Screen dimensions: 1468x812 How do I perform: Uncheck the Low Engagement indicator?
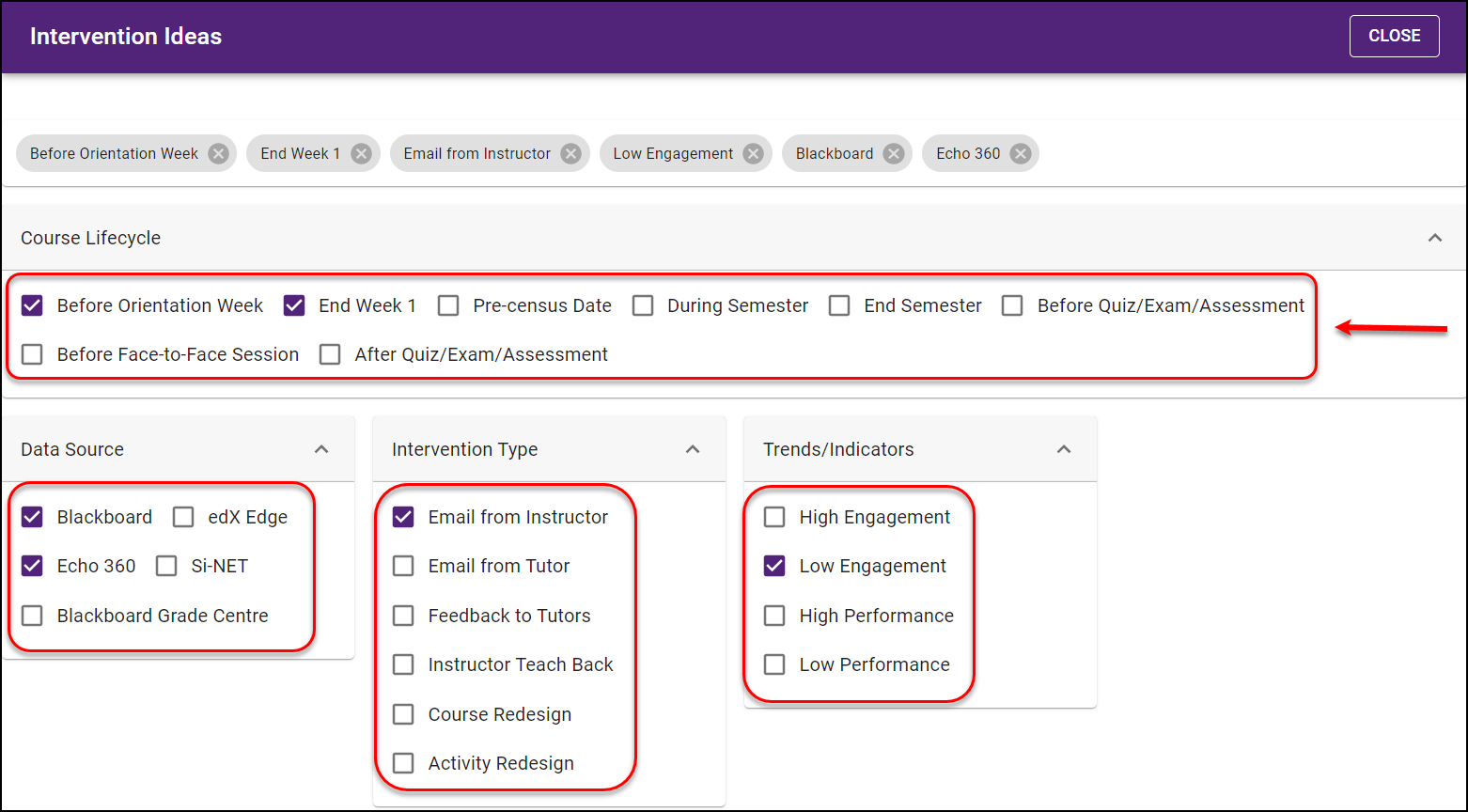point(774,566)
